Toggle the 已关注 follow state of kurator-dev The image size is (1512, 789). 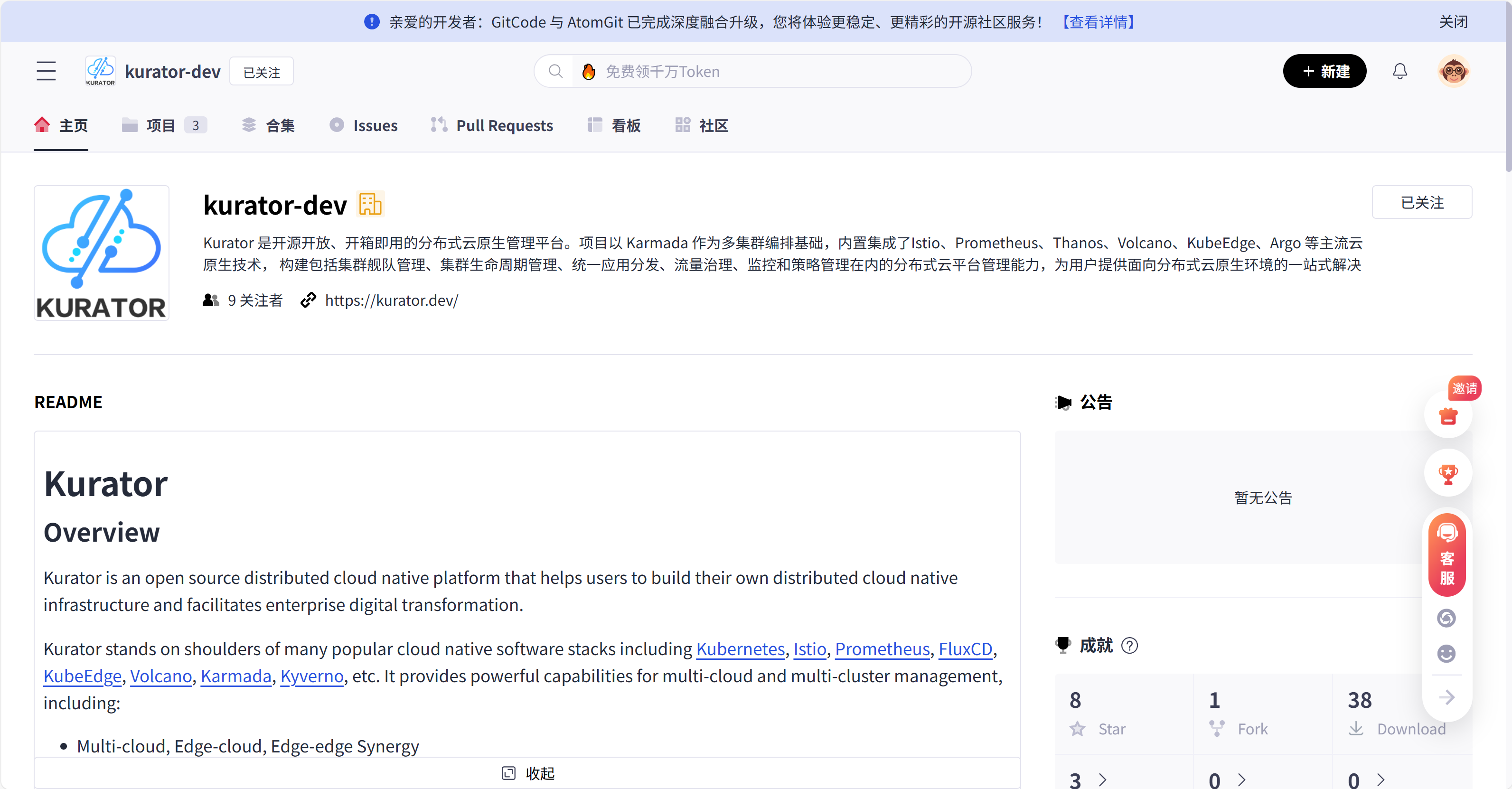pos(261,71)
